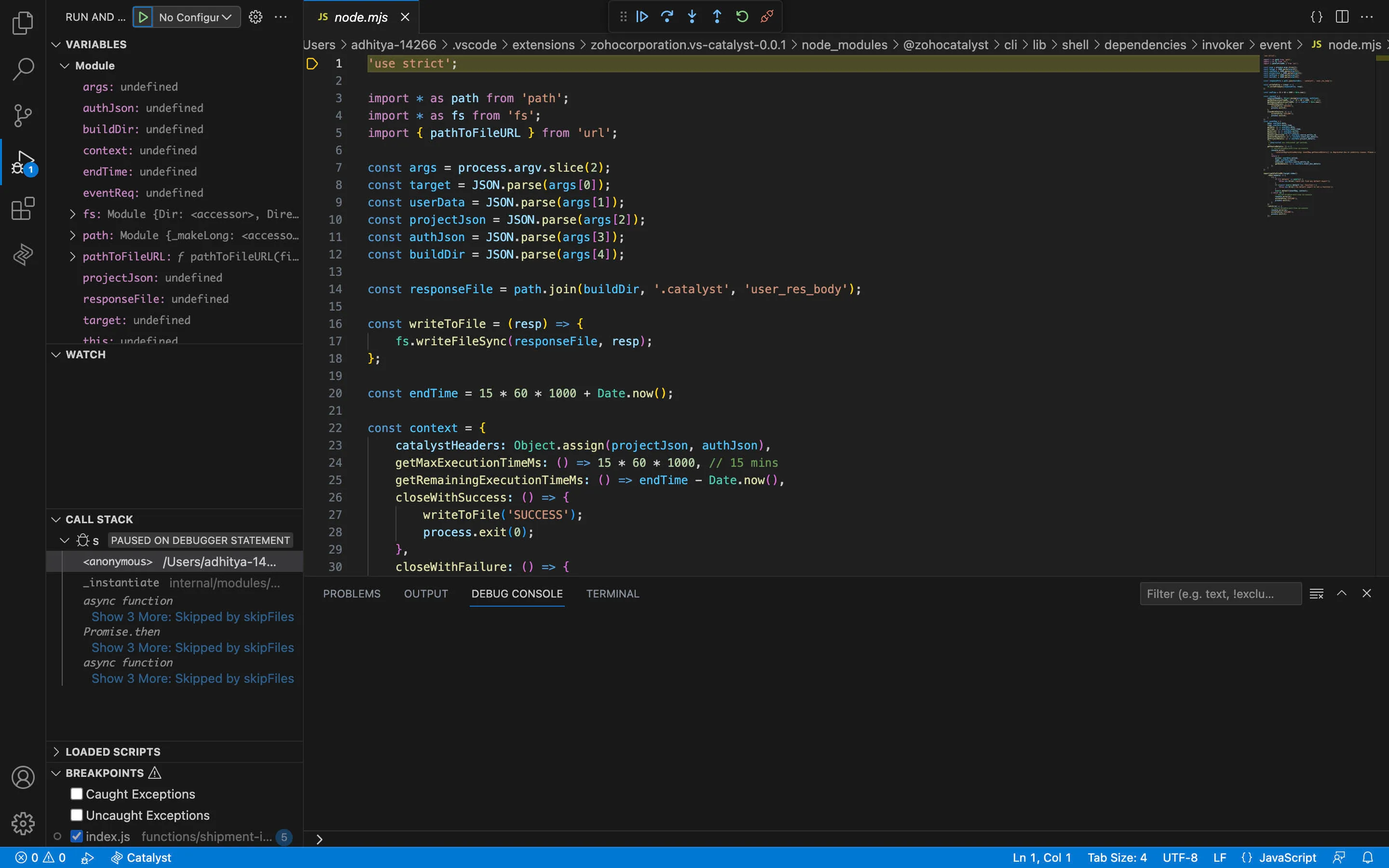Click Catalyst status bar item
This screenshot has height=868, width=1389.
(141, 858)
